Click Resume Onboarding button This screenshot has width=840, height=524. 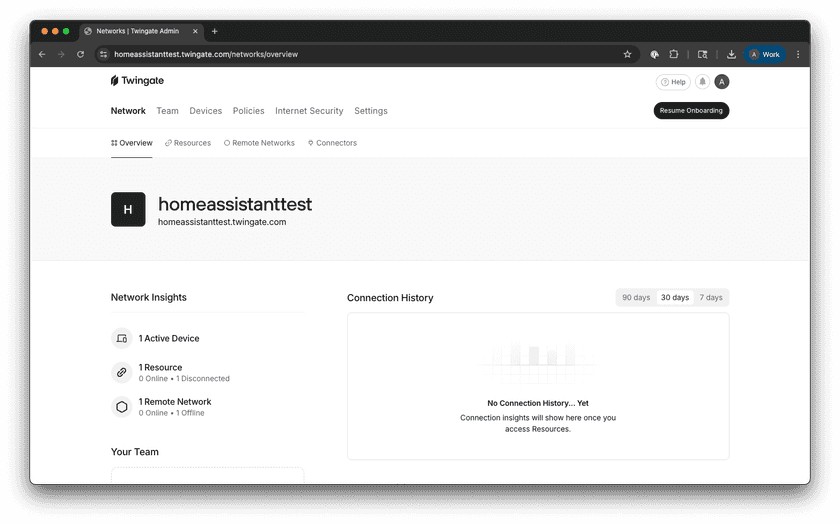point(691,110)
